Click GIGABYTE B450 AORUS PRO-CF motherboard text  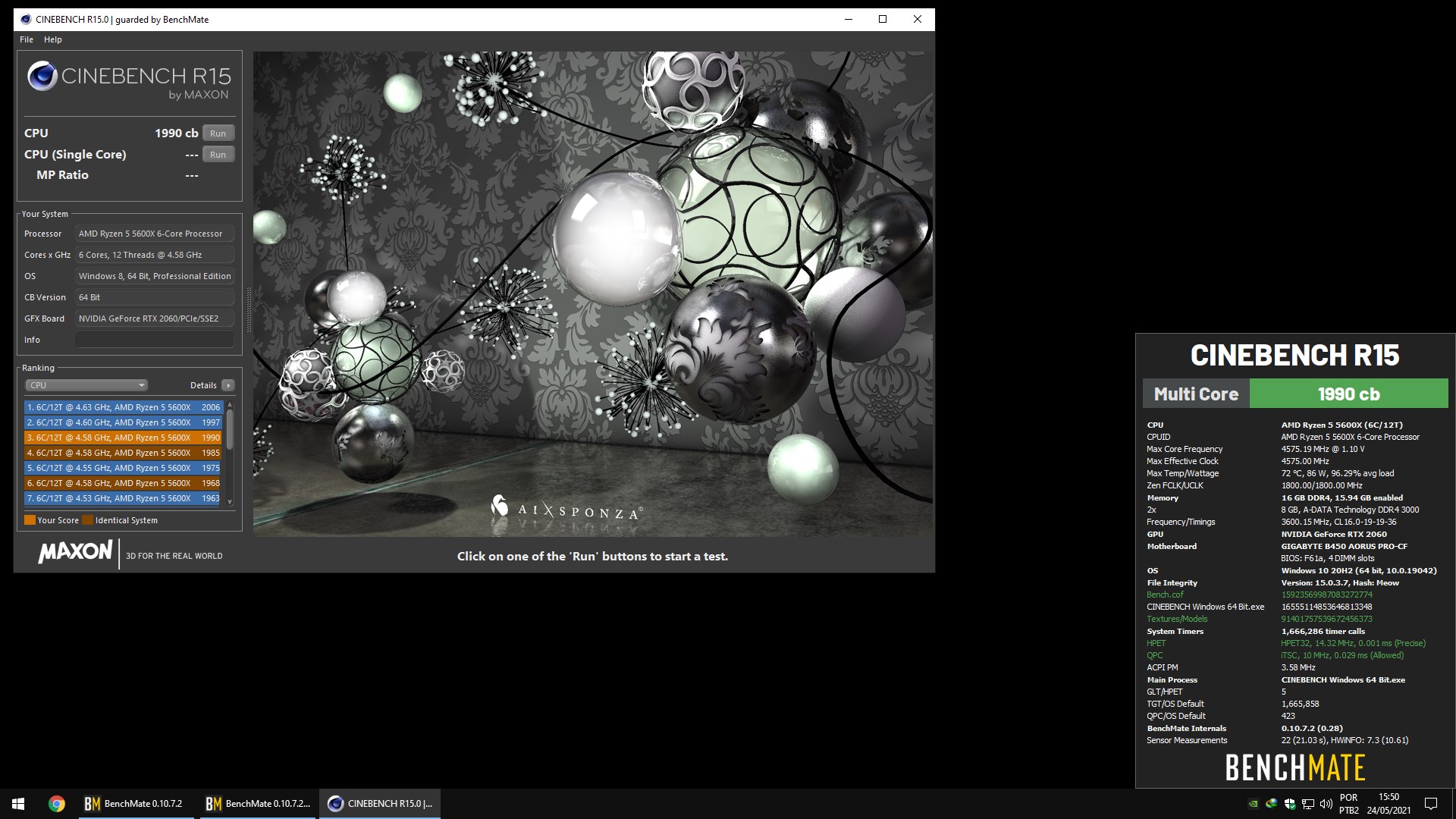[1344, 546]
